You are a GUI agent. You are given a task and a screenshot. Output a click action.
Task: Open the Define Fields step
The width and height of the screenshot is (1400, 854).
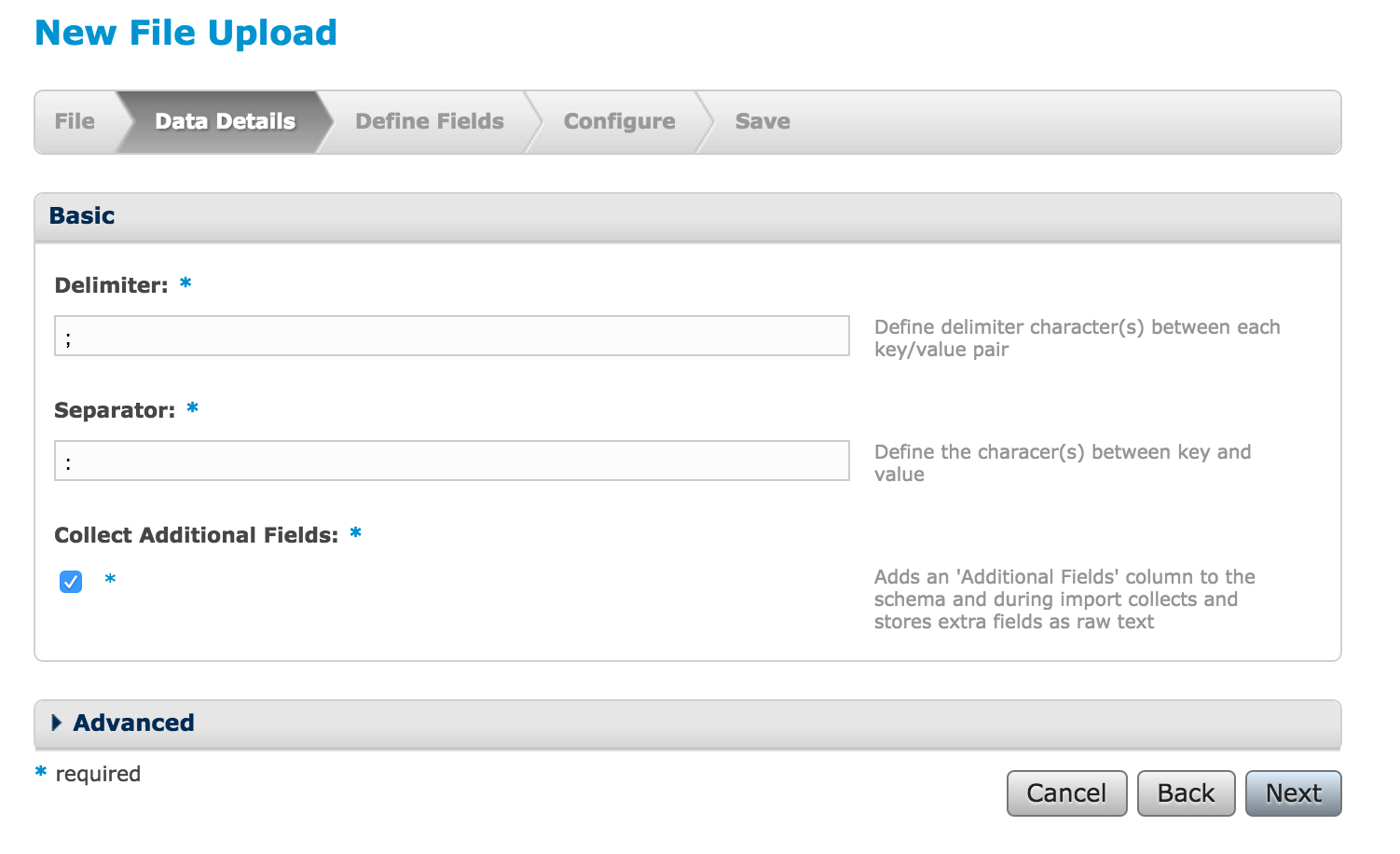tap(430, 122)
